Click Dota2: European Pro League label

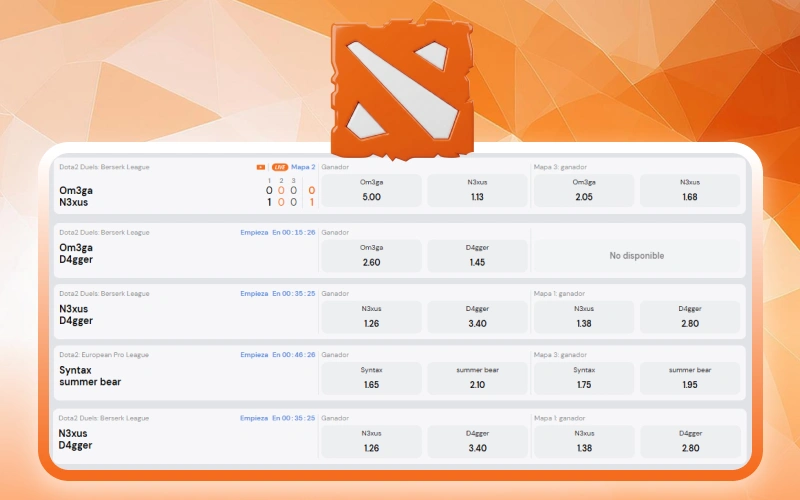coord(104,355)
